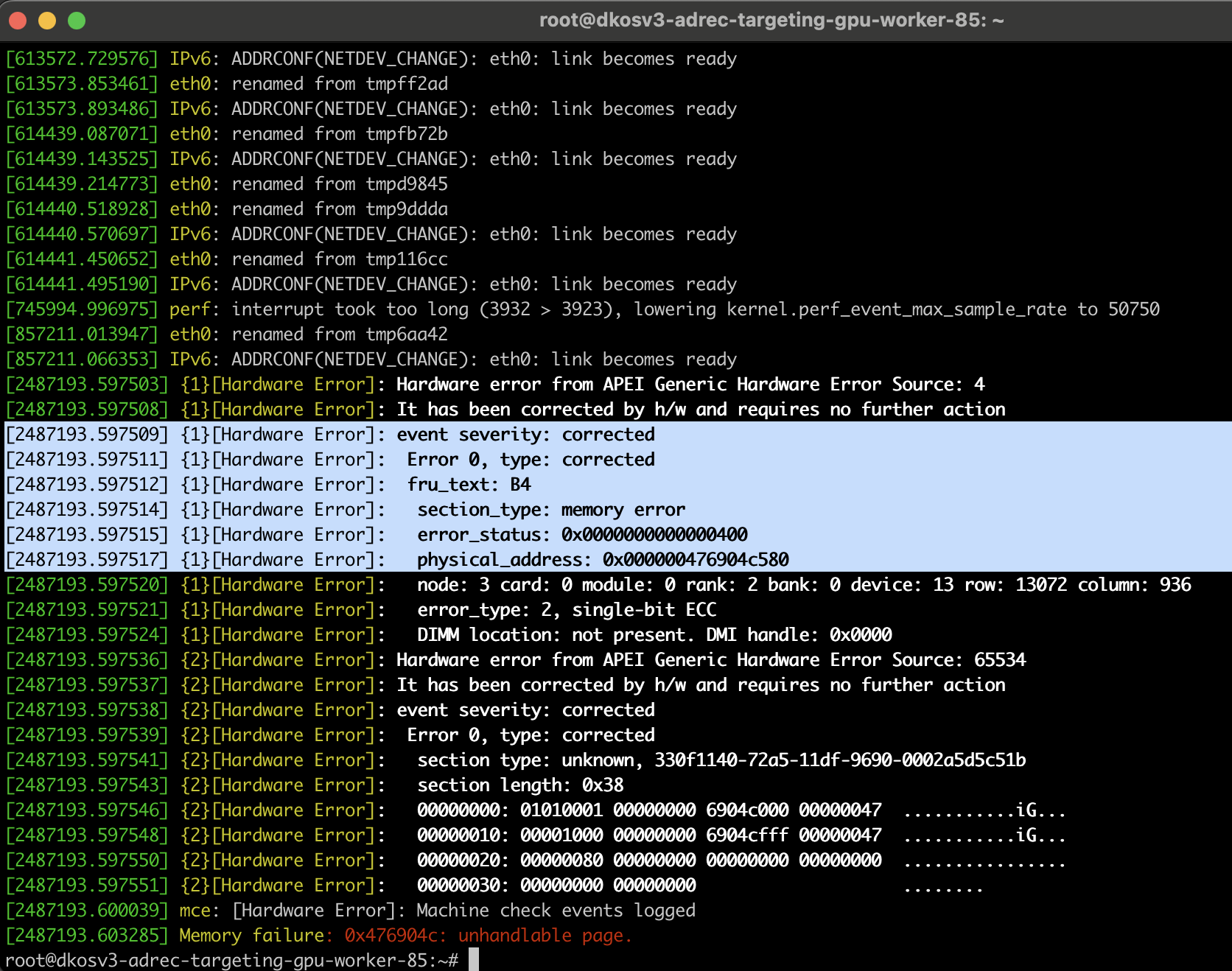
Task: Click red '0x476904c: unhandlable page' text
Action: pyautogui.click(x=489, y=936)
